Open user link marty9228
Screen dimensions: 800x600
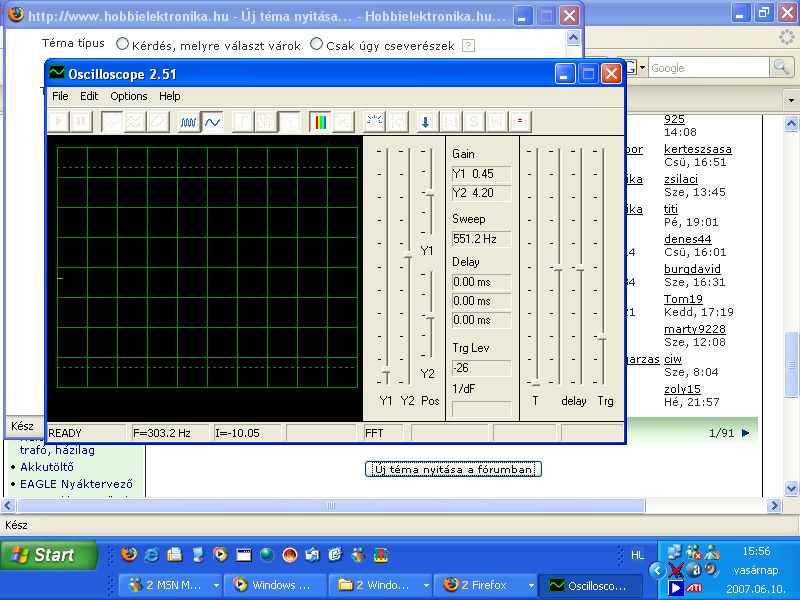coord(694,329)
